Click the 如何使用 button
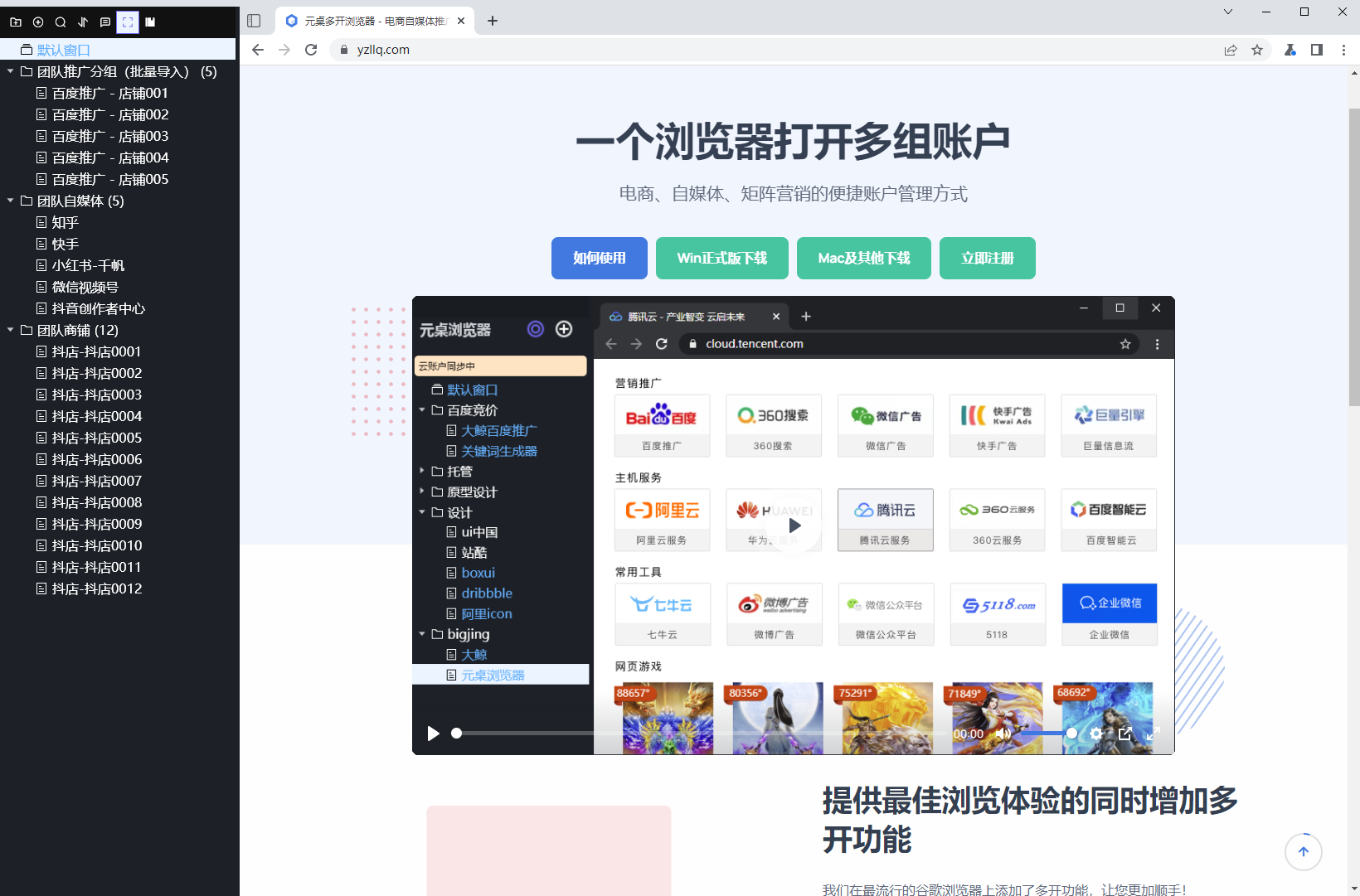This screenshot has height=896, width=1360. pos(600,258)
